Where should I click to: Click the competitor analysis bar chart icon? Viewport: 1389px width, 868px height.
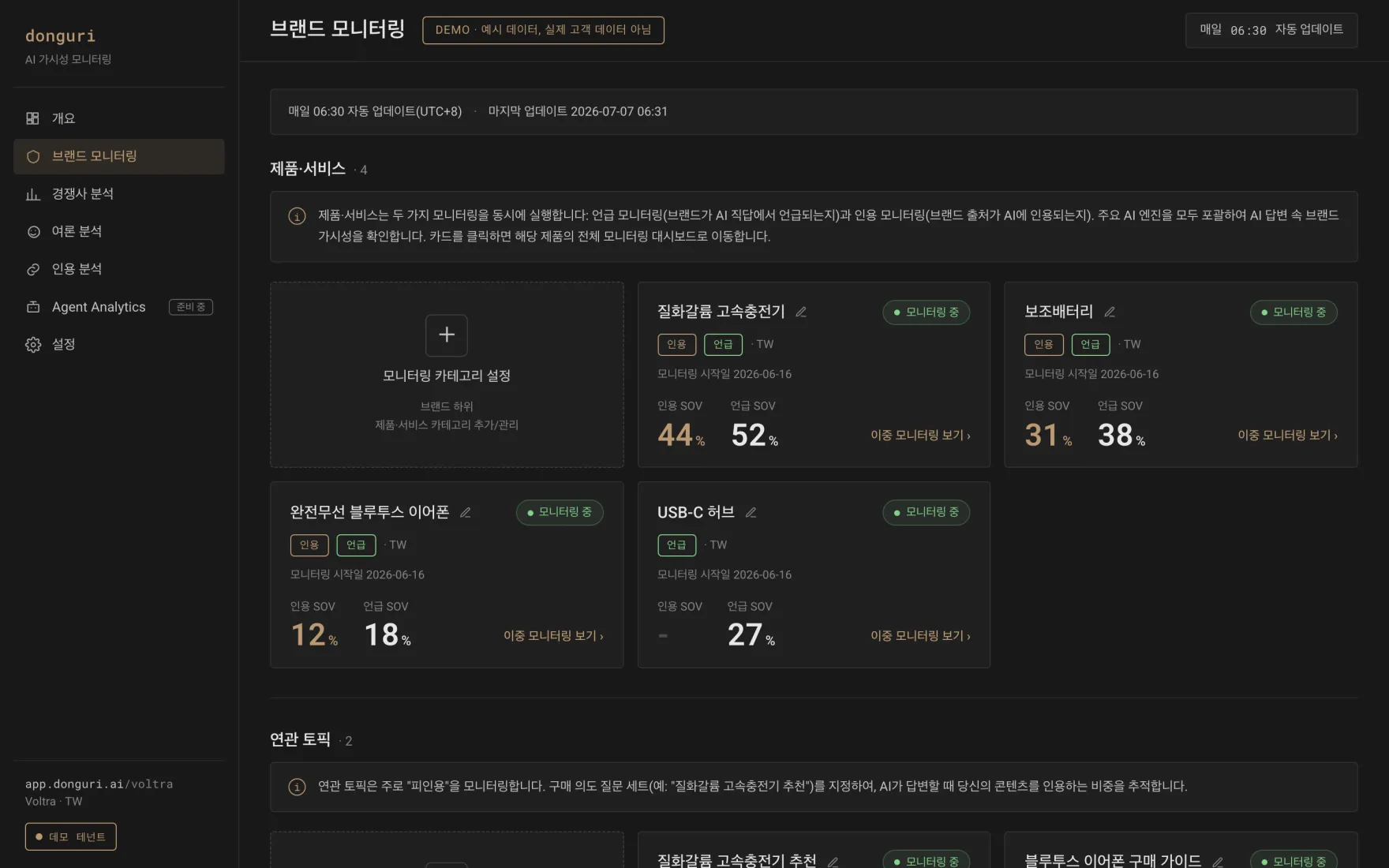coord(32,194)
